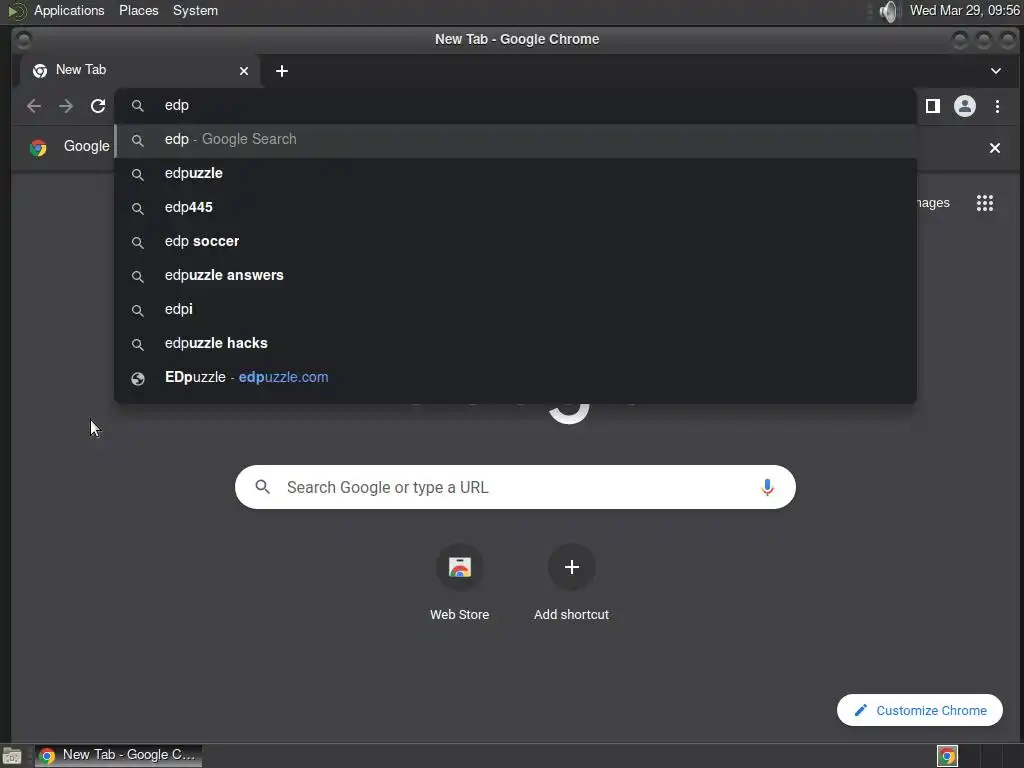Click the browser forward arrow
Viewport: 1024px width, 768px height.
[x=66, y=106]
